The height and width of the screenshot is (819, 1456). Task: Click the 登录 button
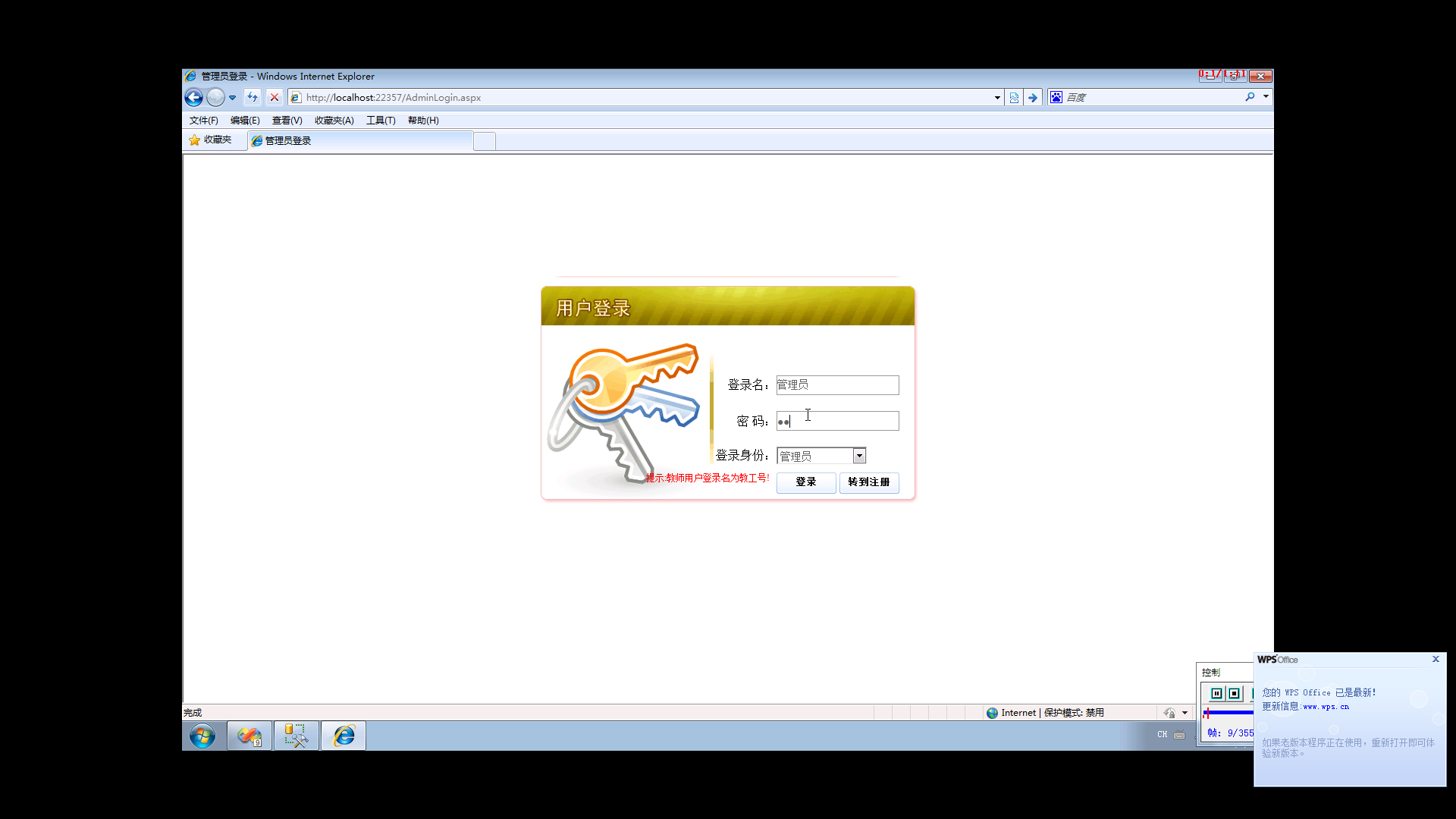click(x=806, y=482)
